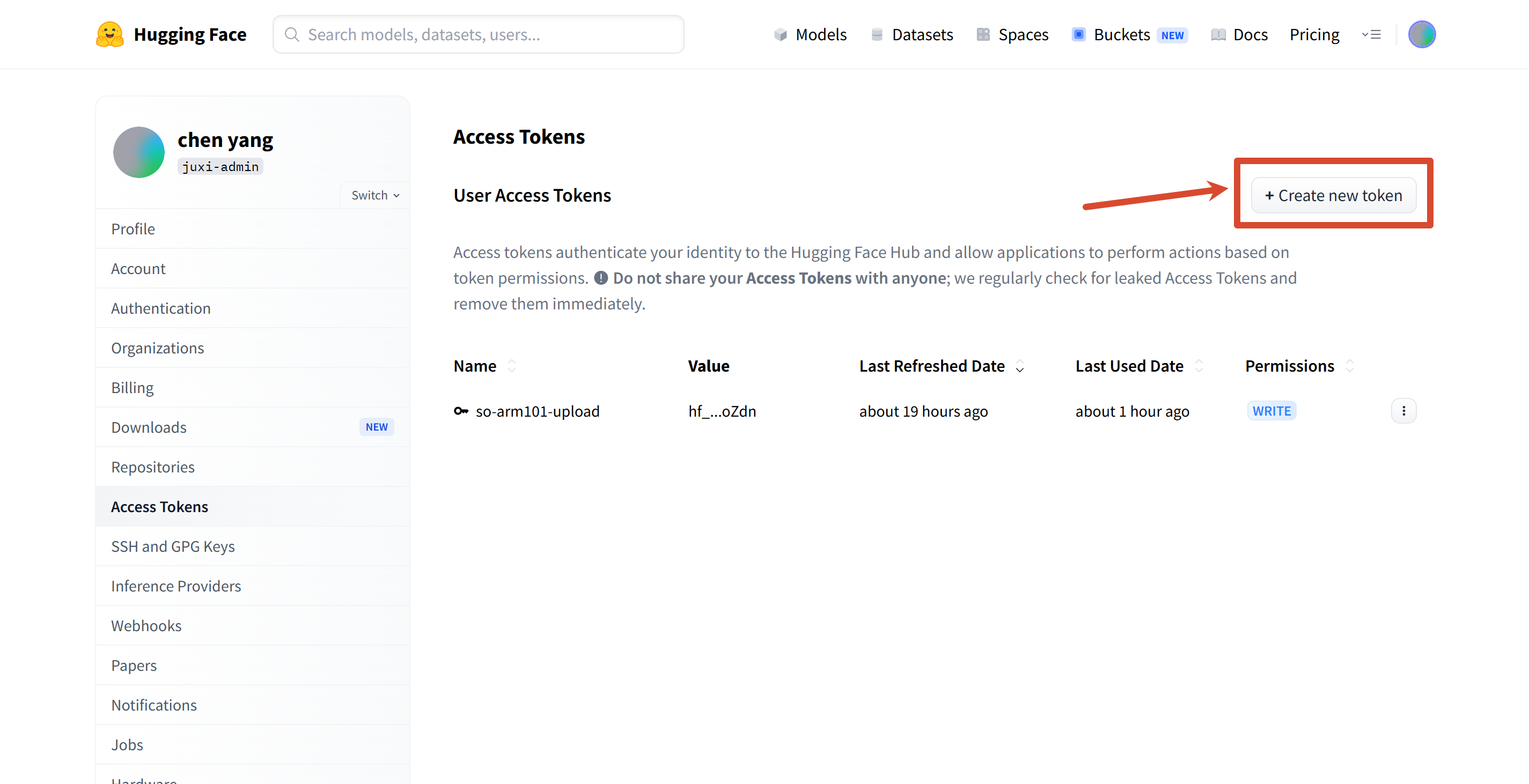Open Papers settings
This screenshot has height=784, width=1529.
252,666
